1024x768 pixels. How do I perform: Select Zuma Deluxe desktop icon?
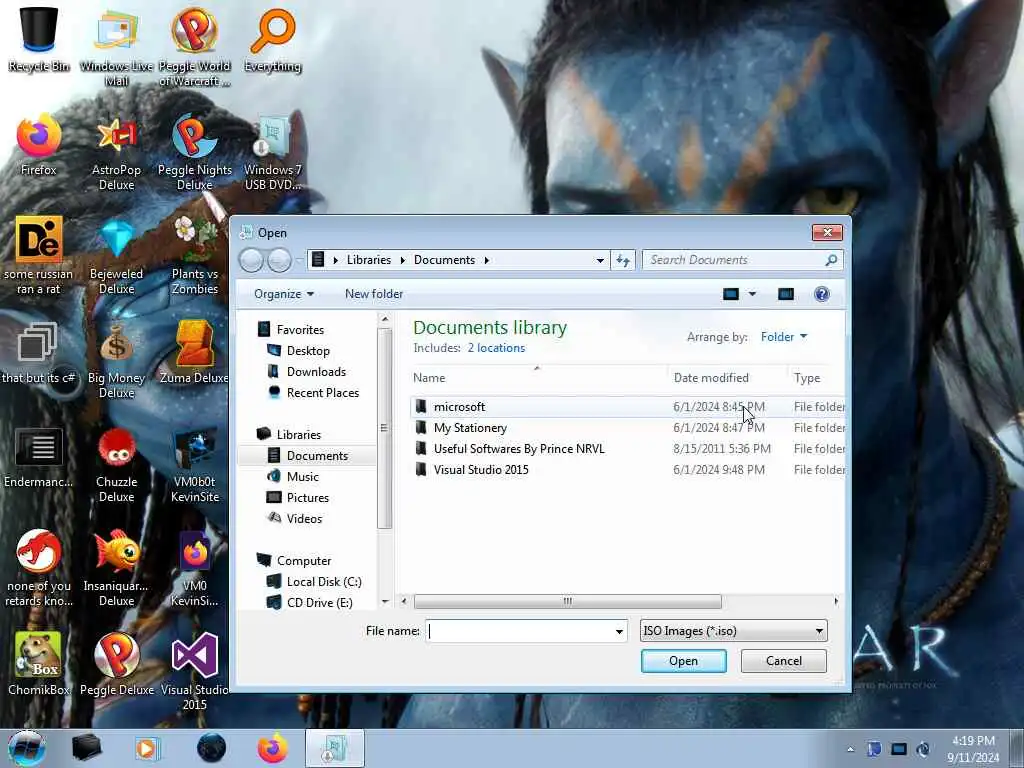tap(195, 353)
